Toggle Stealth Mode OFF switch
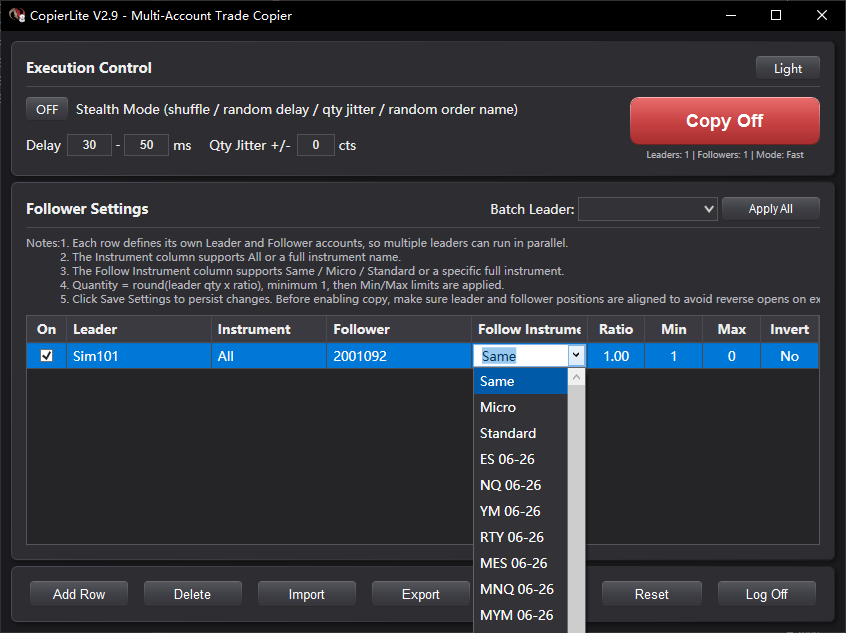 pos(47,109)
